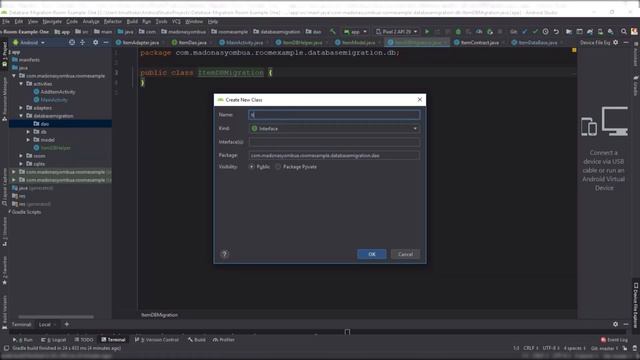Screen dimensions: 640x360
Task: Click the Interface(s) input field
Action: [334, 142]
